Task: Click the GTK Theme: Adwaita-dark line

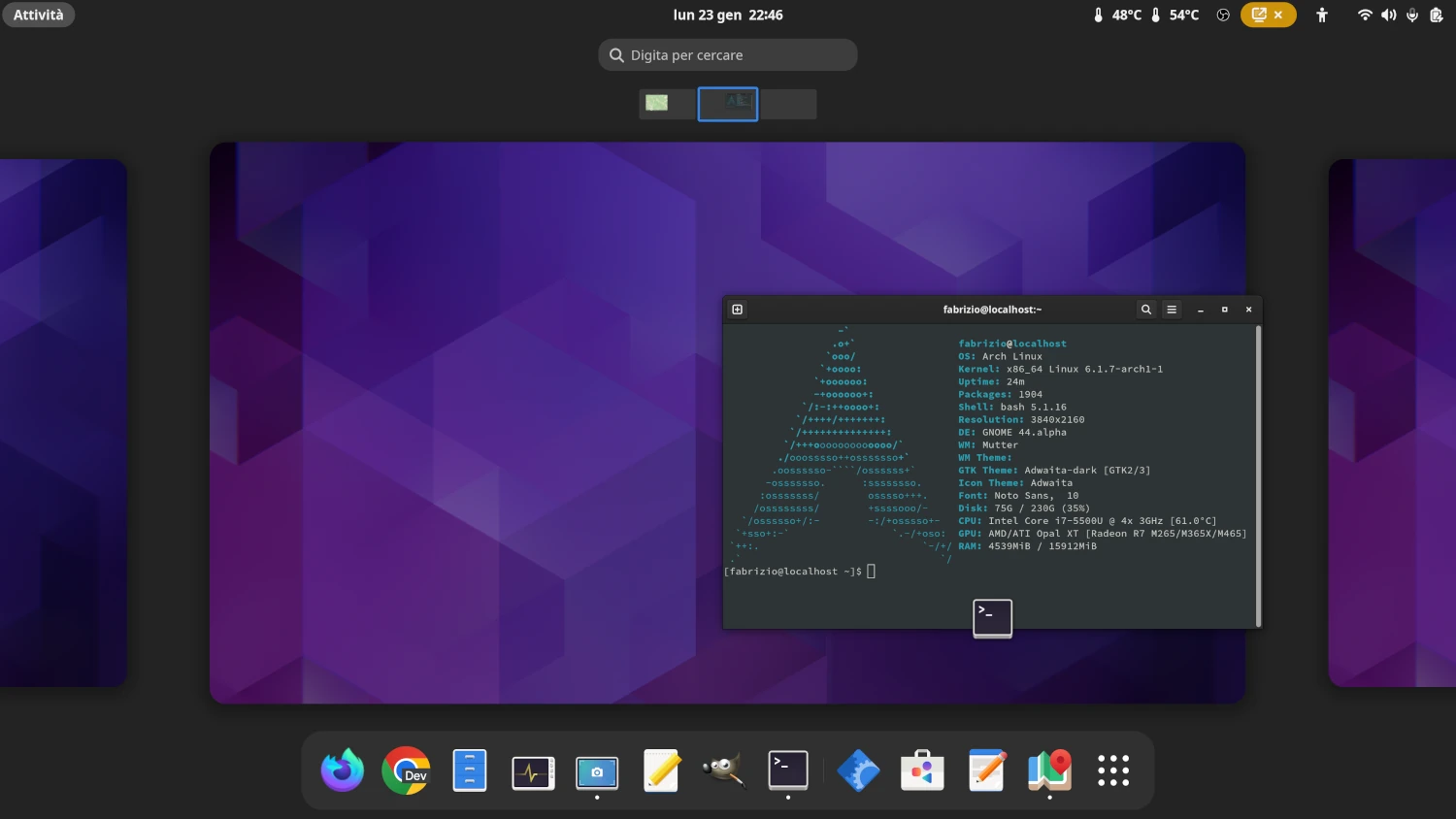Action: coord(1054,470)
